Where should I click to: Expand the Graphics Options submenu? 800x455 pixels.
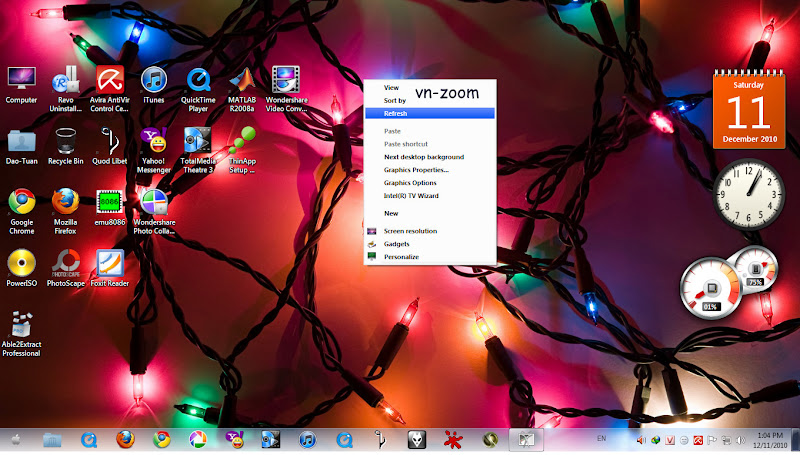coord(430,183)
